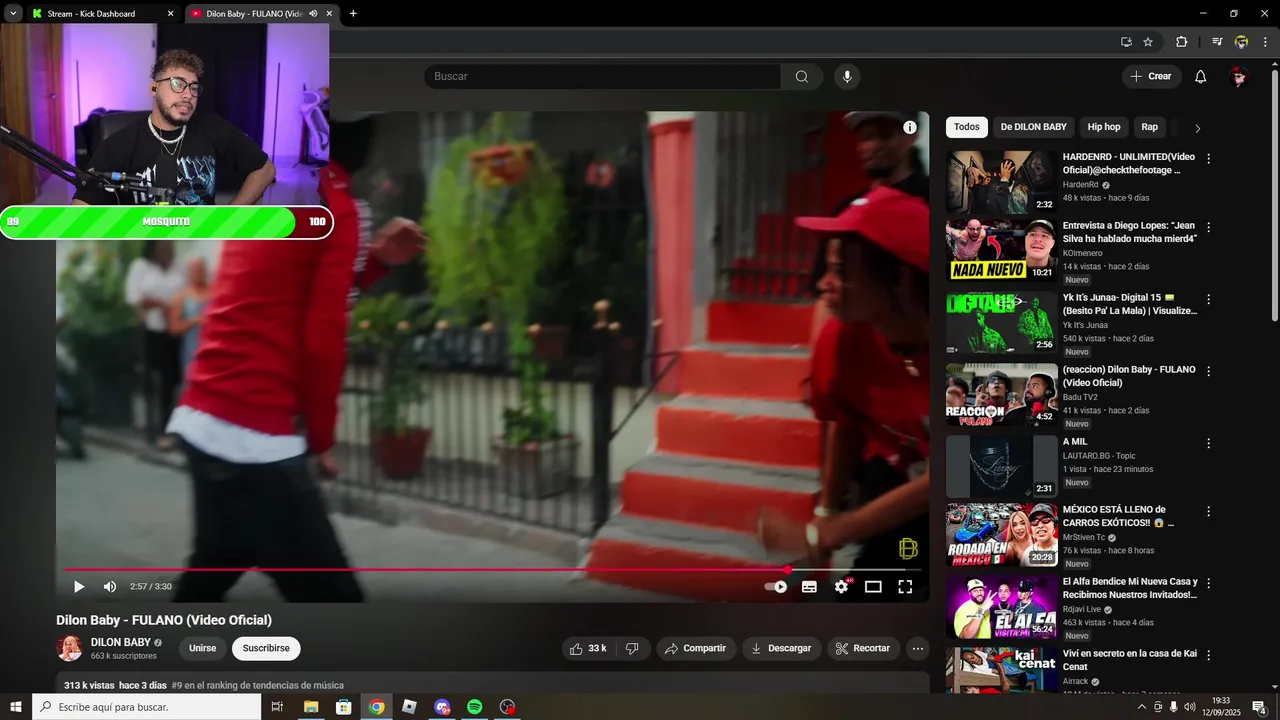
Task: Open Task View on taskbar
Action: tap(278, 707)
